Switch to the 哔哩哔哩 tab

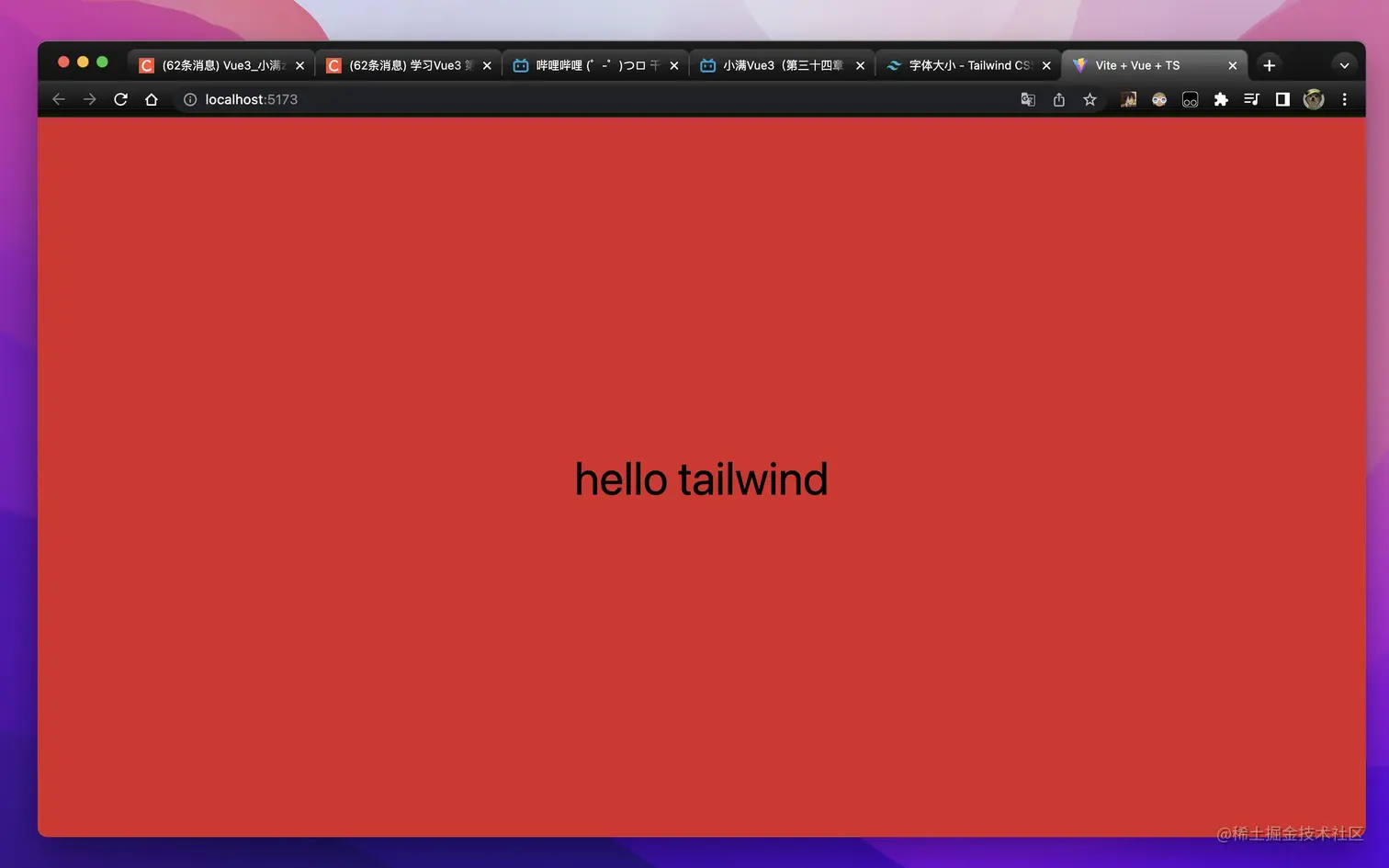click(595, 65)
